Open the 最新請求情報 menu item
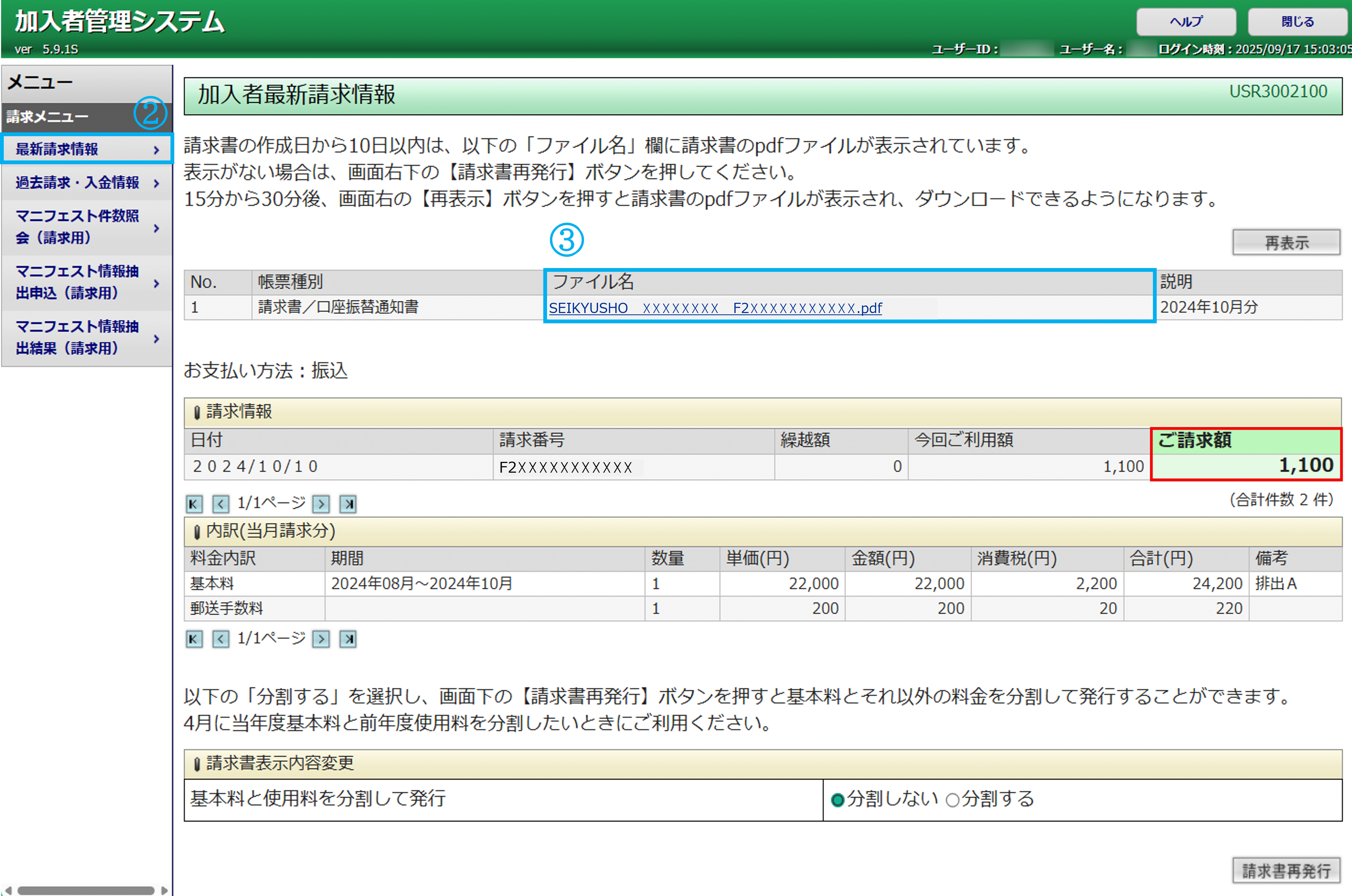 pos(57,149)
